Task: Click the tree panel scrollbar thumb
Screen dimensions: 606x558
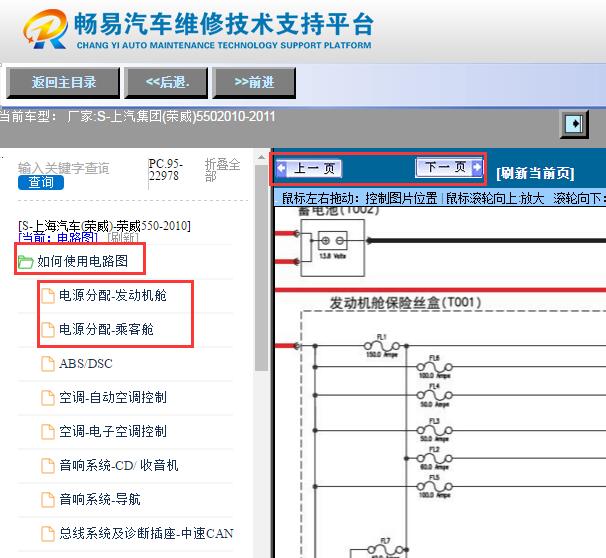Action: (x=262, y=267)
